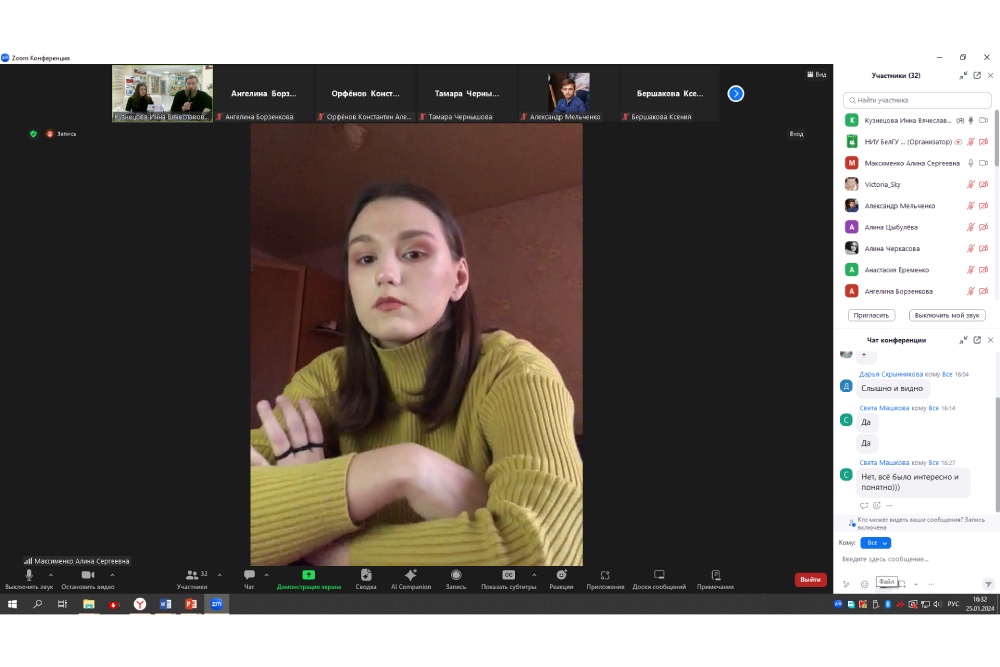
Task: Open the Вид view menu at top
Action: point(817,74)
